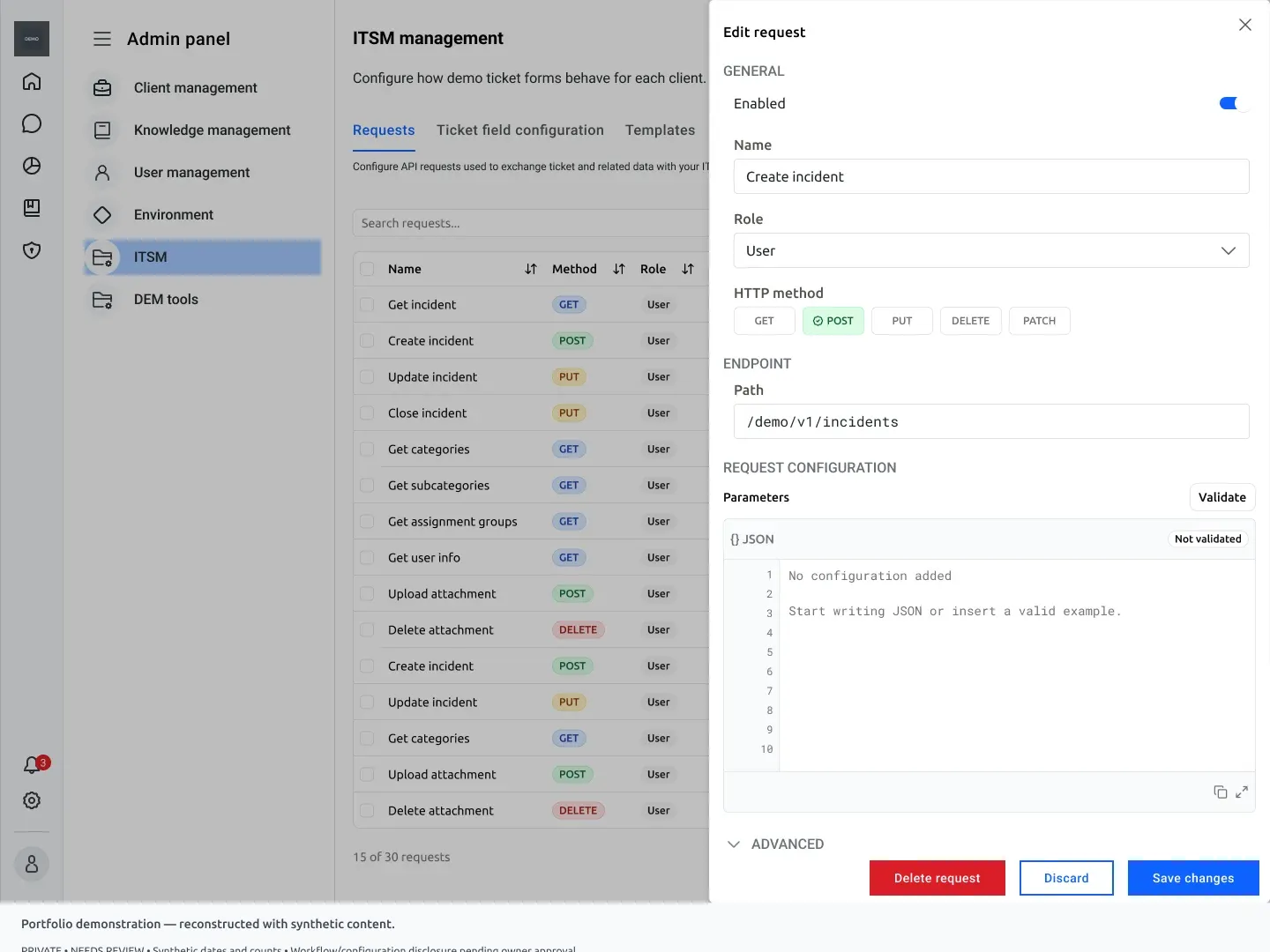This screenshot has height=952, width=1270.
Task: Click the Validate button
Action: (x=1222, y=497)
